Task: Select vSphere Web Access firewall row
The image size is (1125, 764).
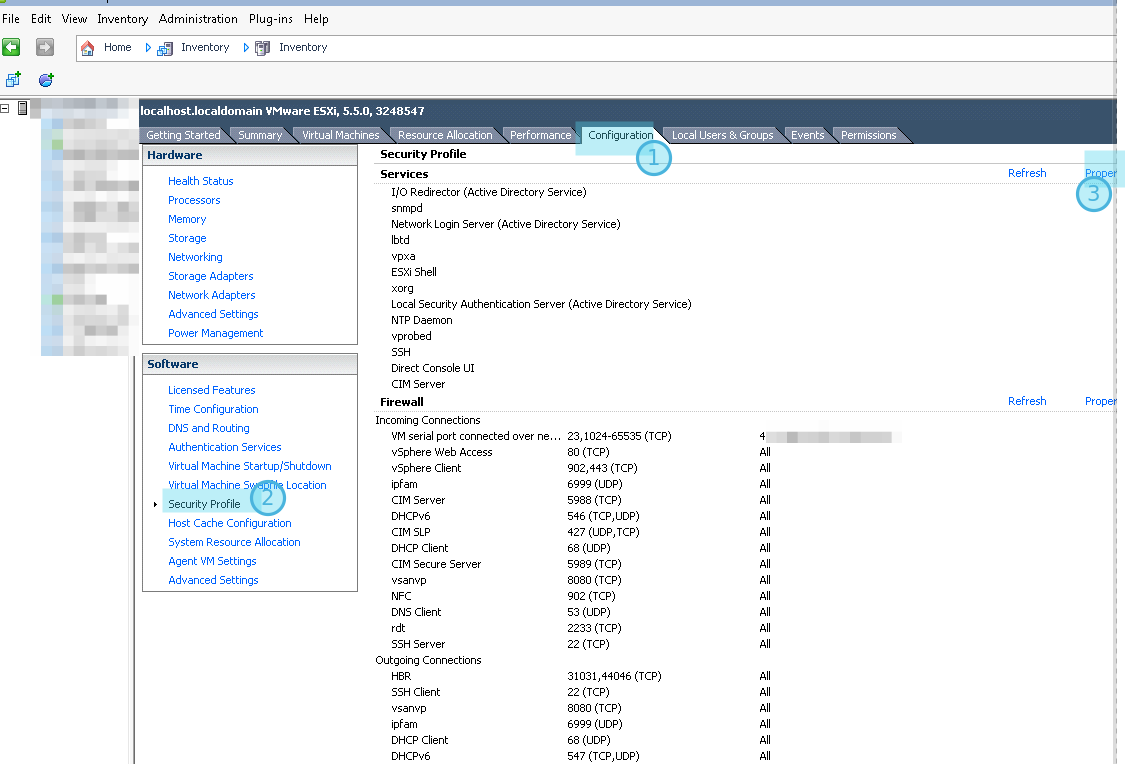Action: 581,452
